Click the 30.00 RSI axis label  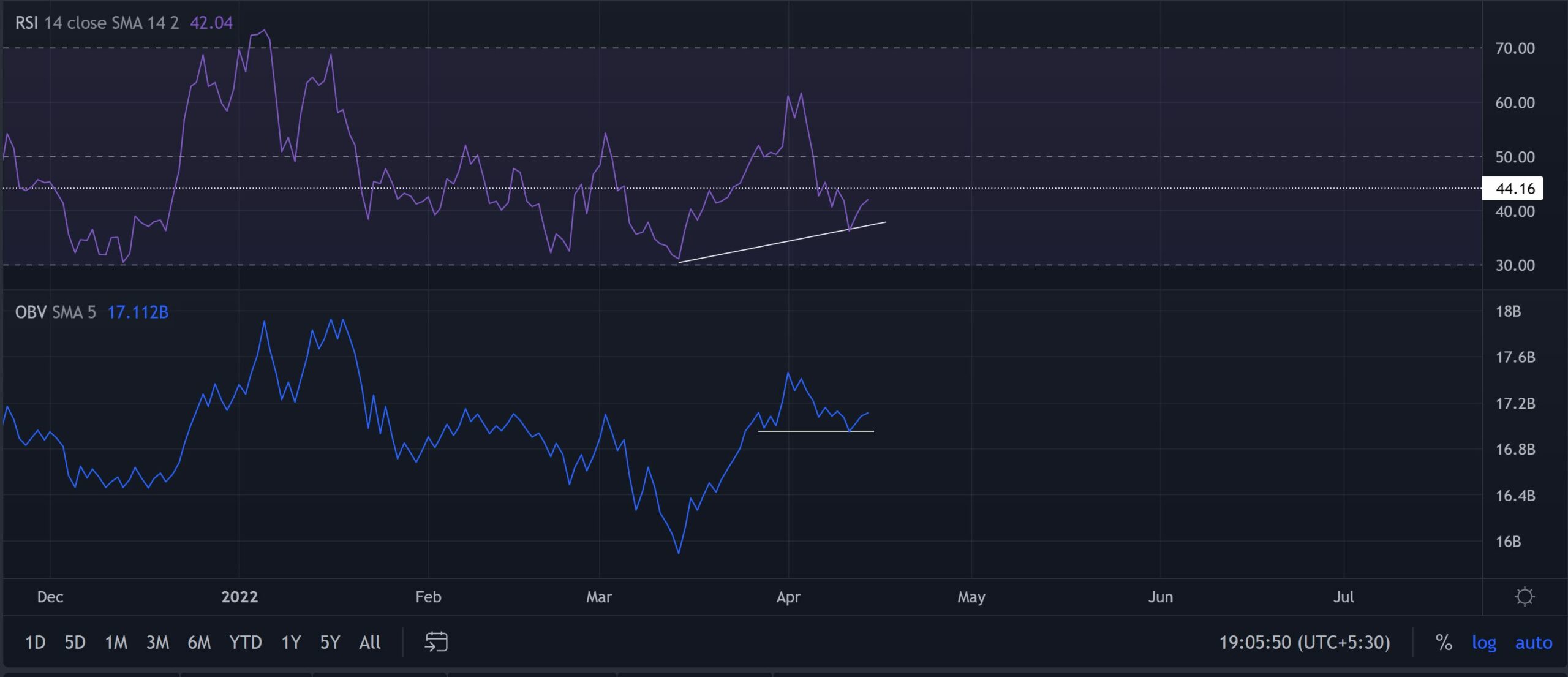coord(1515,265)
